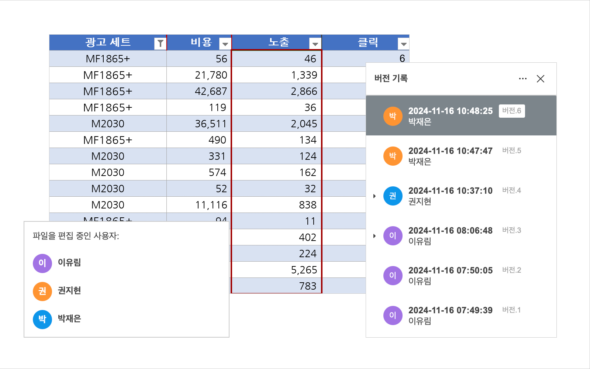Click the blue 권 avatar of version 4

(x=392, y=196)
